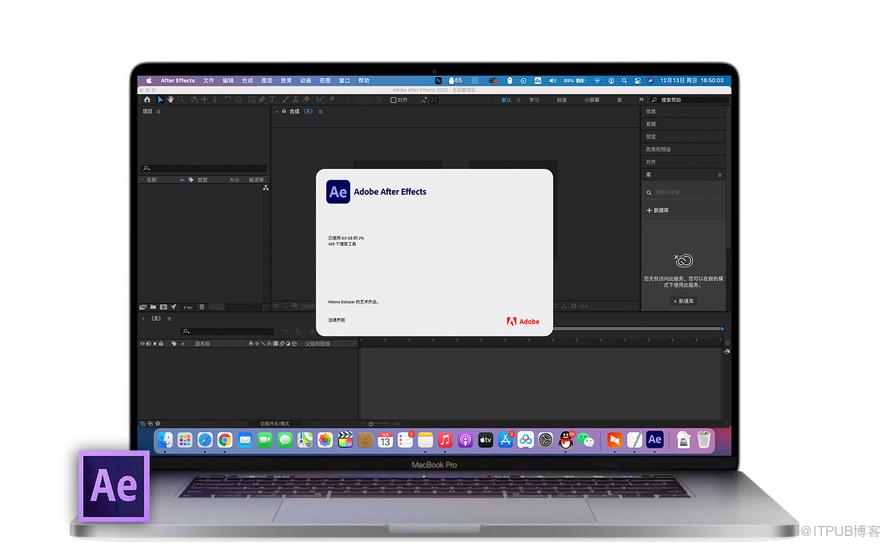
Task: Click the project panel trash icon
Action: pos(202,307)
